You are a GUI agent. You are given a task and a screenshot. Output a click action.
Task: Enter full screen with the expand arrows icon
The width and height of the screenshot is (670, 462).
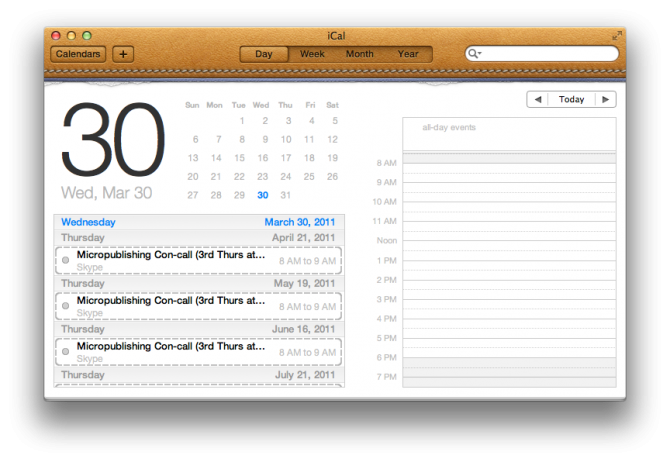click(616, 36)
